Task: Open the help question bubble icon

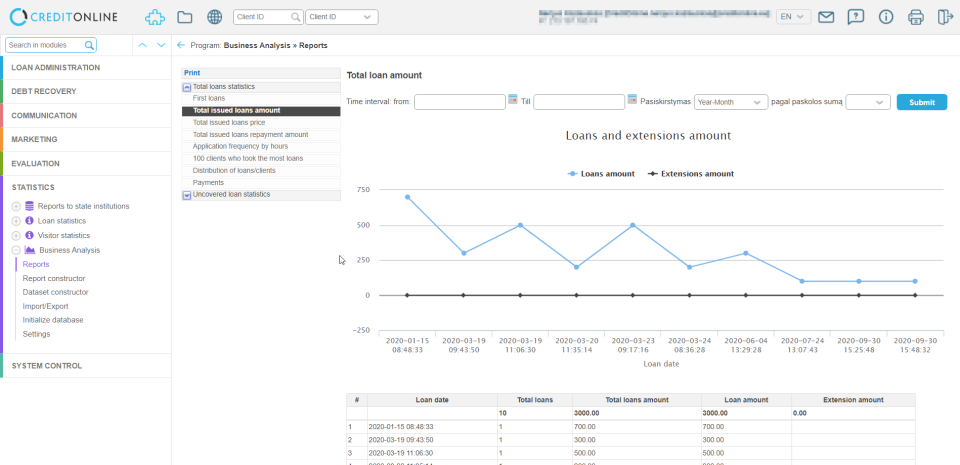Action: 855,17
